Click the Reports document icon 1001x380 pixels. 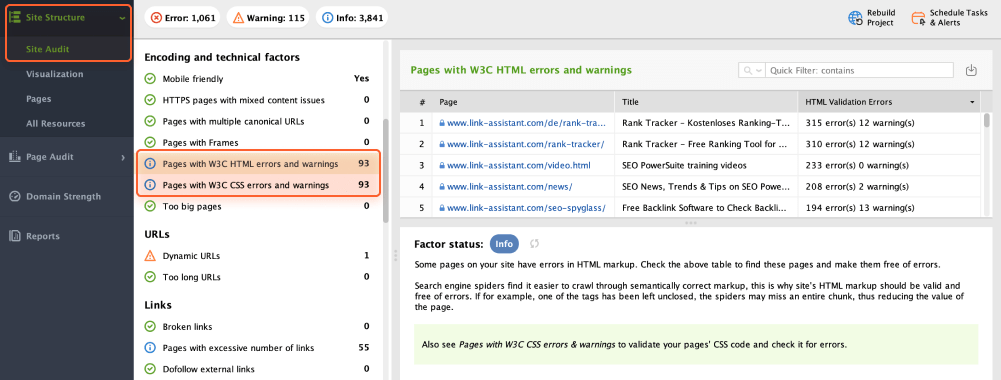click(x=15, y=236)
